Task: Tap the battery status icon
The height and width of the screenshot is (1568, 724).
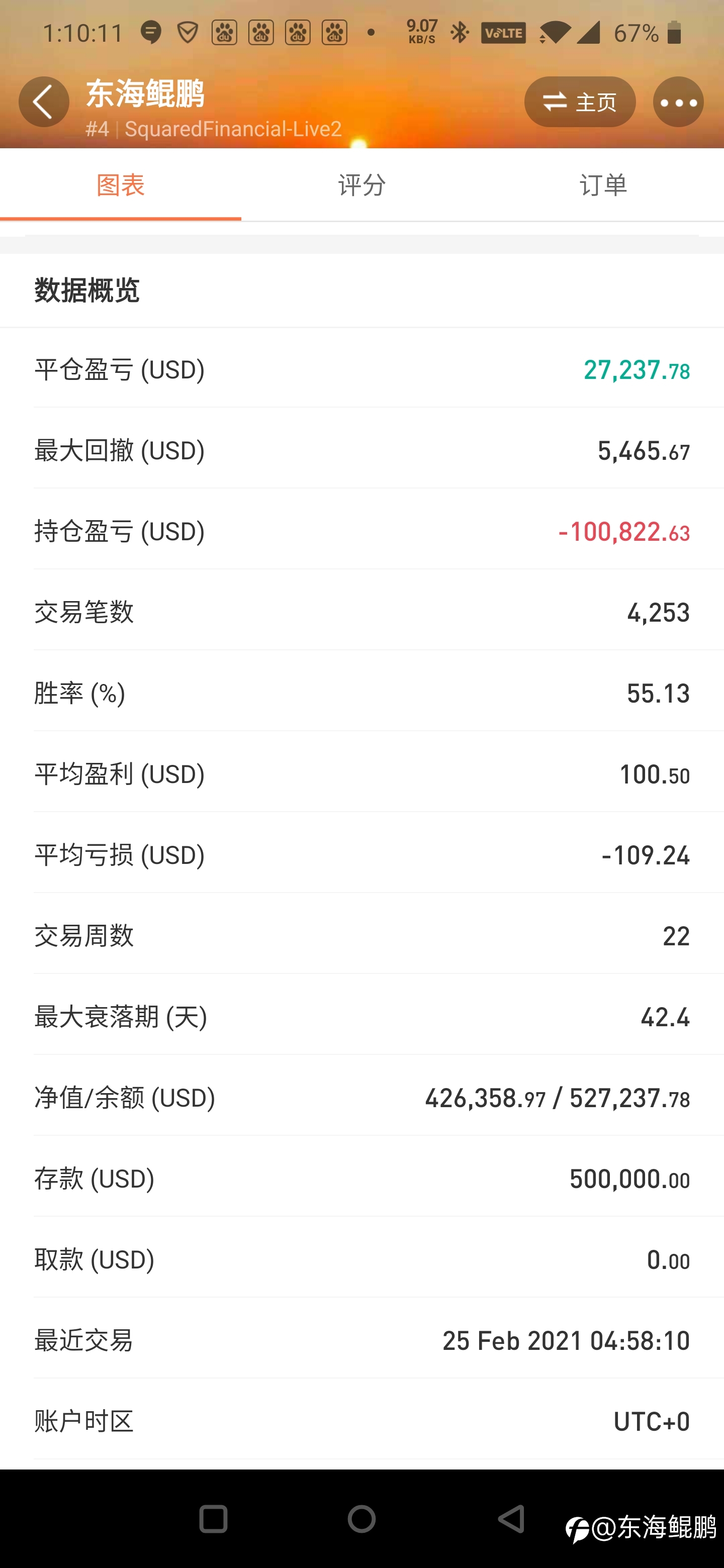Action: pyautogui.click(x=673, y=32)
